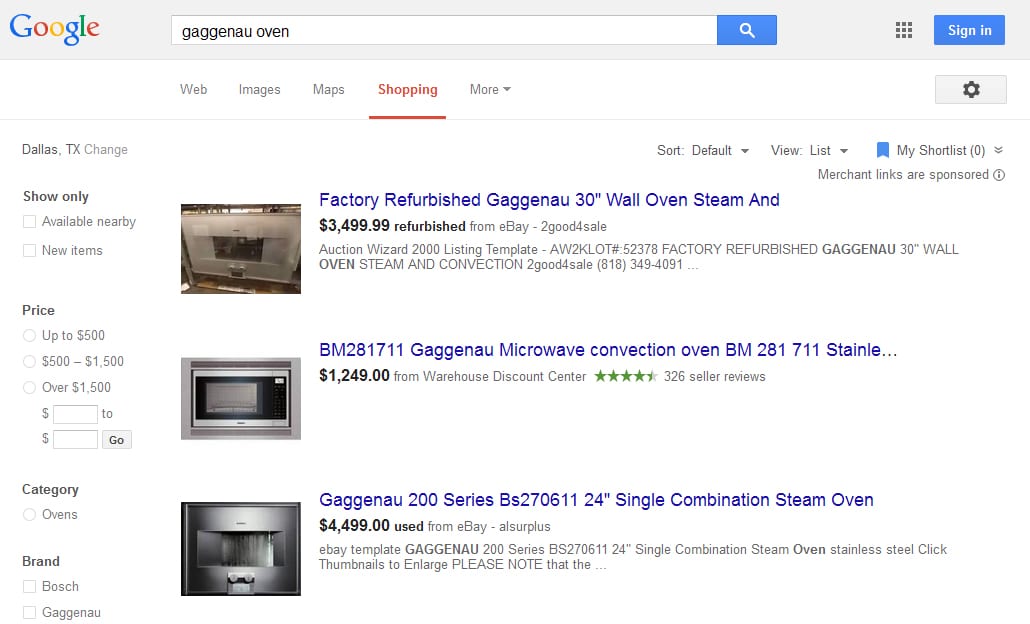Click the My Shortlist bookmark icon

882,149
